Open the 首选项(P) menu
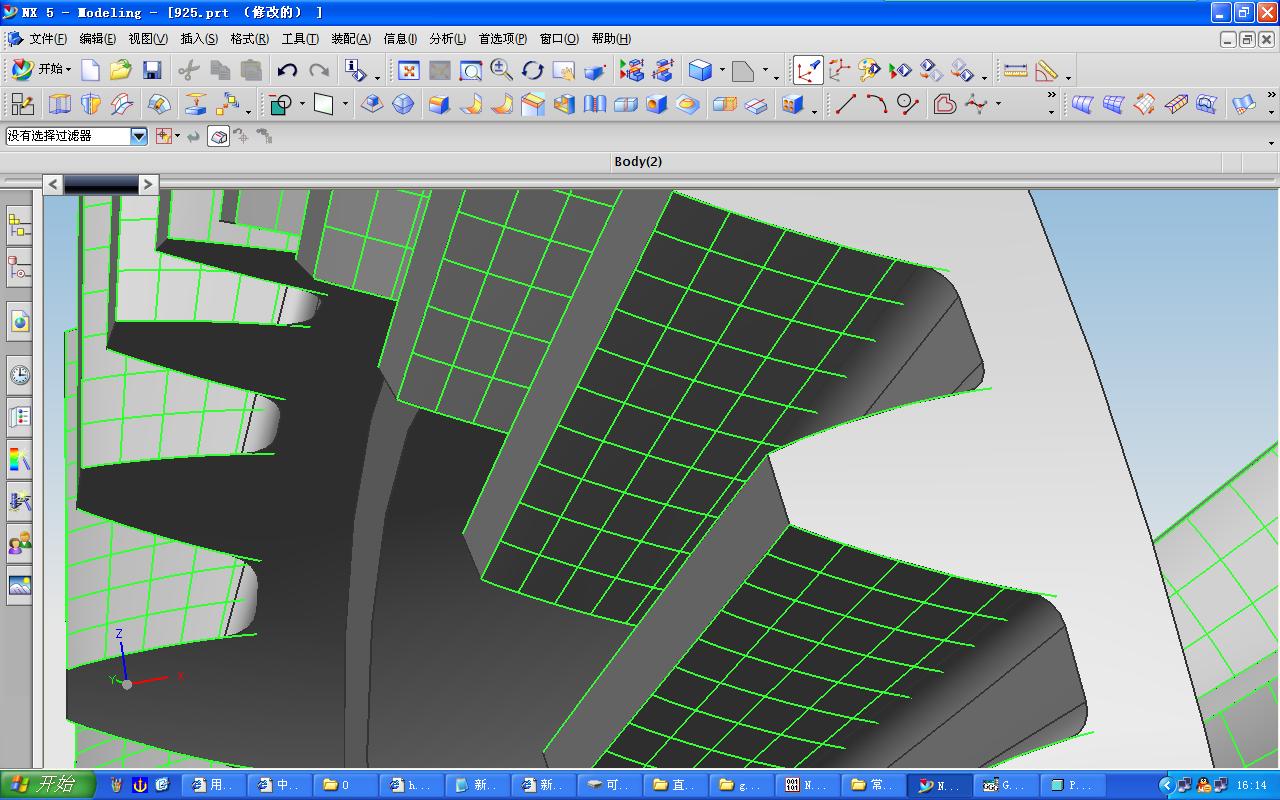This screenshot has width=1280, height=800. click(502, 39)
